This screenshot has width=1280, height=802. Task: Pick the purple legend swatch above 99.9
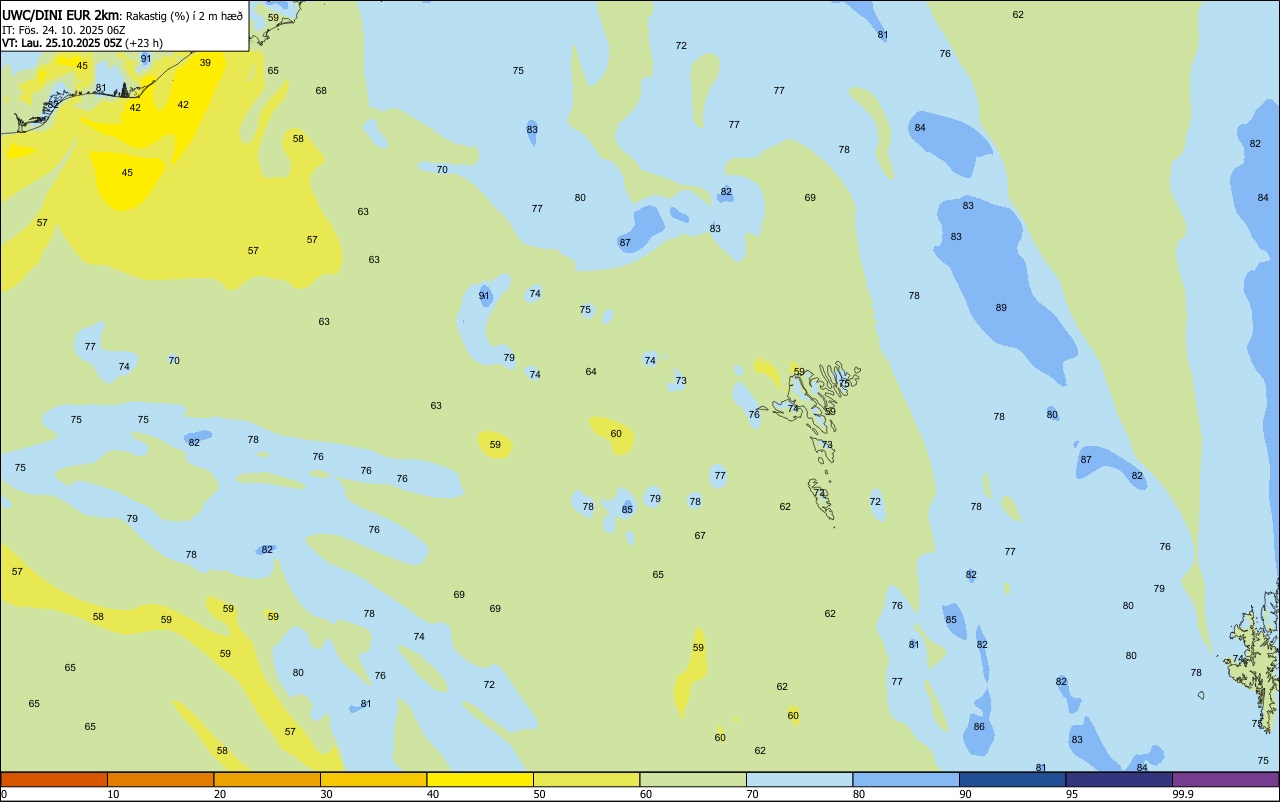click(1225, 779)
